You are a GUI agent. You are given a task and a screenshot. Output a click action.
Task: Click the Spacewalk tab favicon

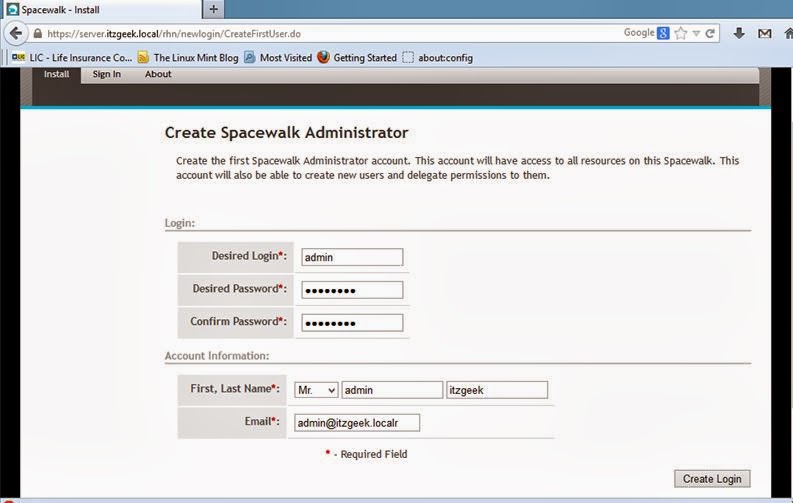[13, 10]
